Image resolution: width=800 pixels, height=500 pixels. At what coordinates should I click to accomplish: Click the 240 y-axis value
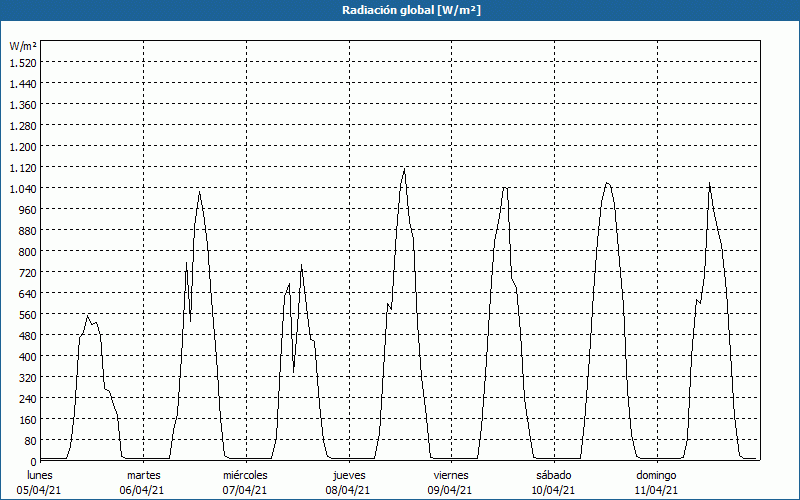click(28, 399)
